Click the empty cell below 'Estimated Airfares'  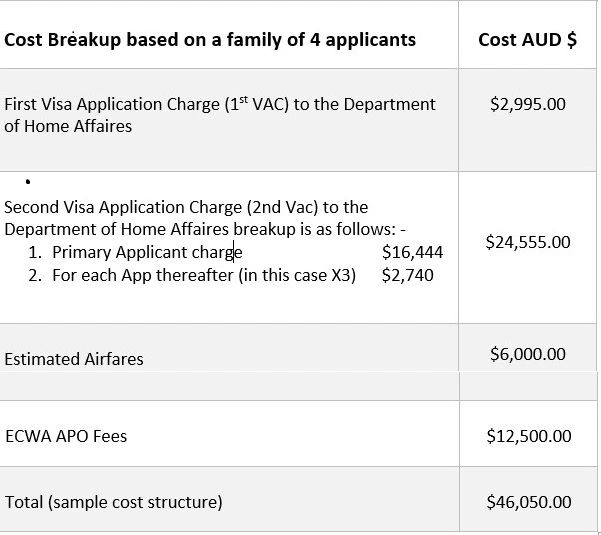[230, 386]
